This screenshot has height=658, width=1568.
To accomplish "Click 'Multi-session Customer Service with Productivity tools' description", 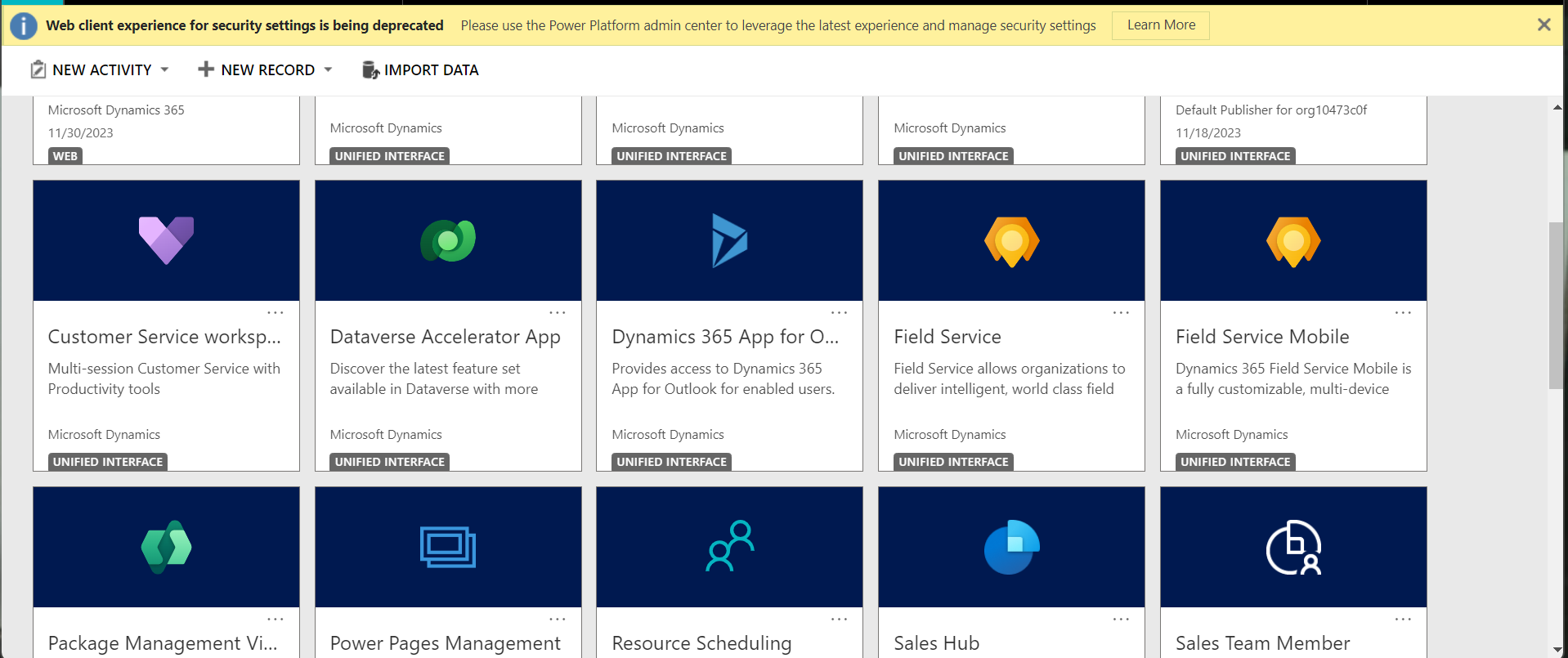I will coord(164,379).
